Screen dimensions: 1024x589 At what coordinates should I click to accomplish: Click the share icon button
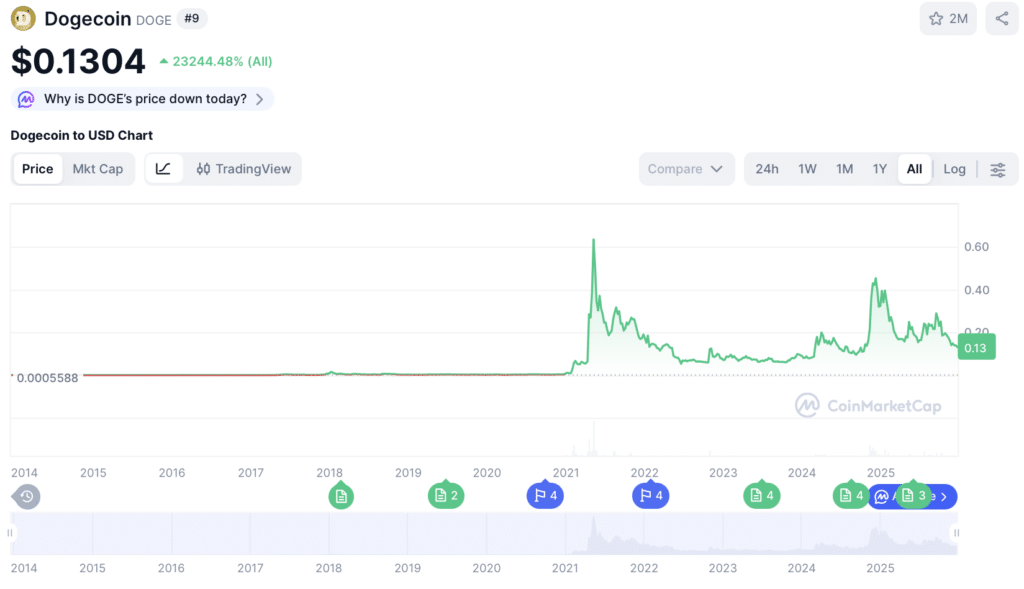(x=1002, y=18)
